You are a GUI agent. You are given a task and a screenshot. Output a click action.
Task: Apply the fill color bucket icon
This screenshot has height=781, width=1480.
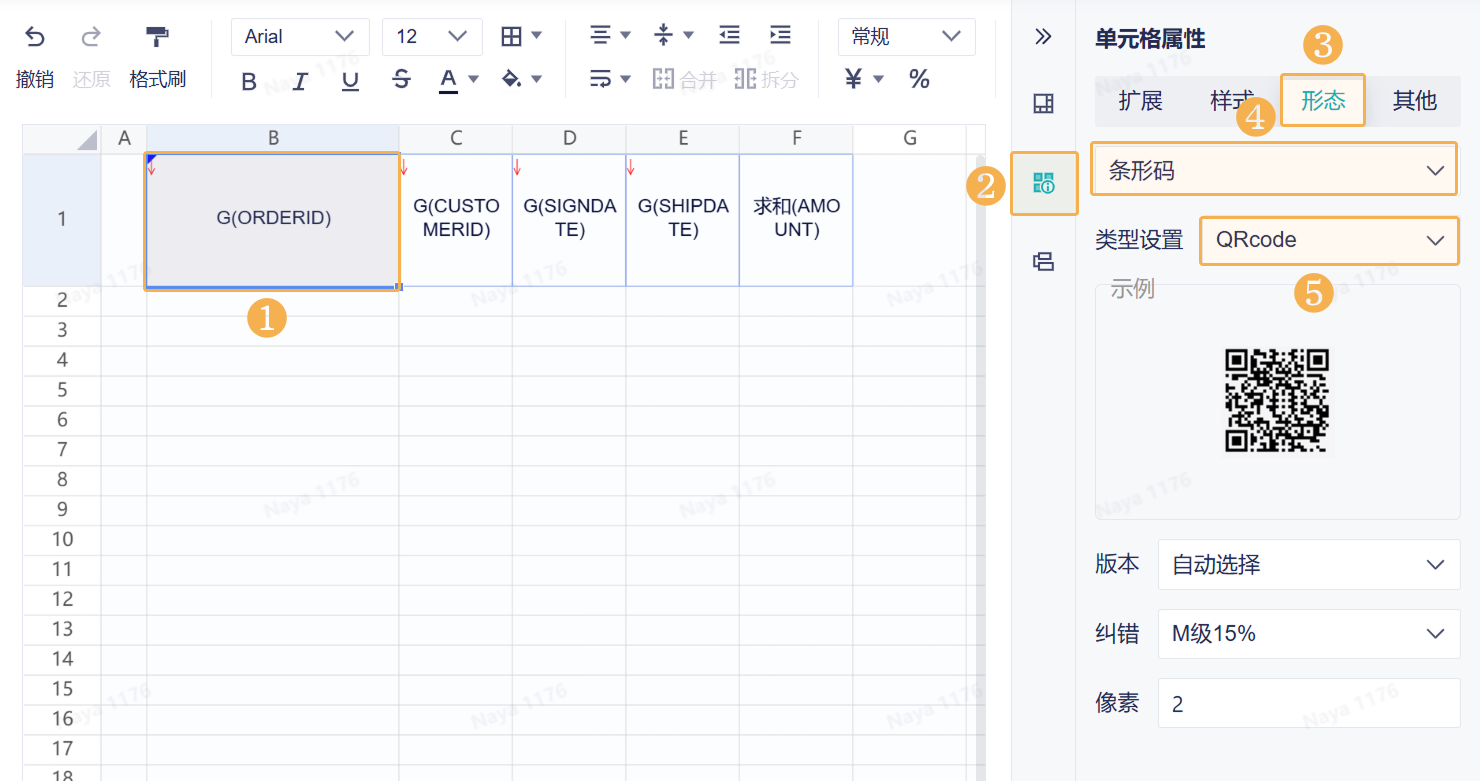[x=511, y=79]
